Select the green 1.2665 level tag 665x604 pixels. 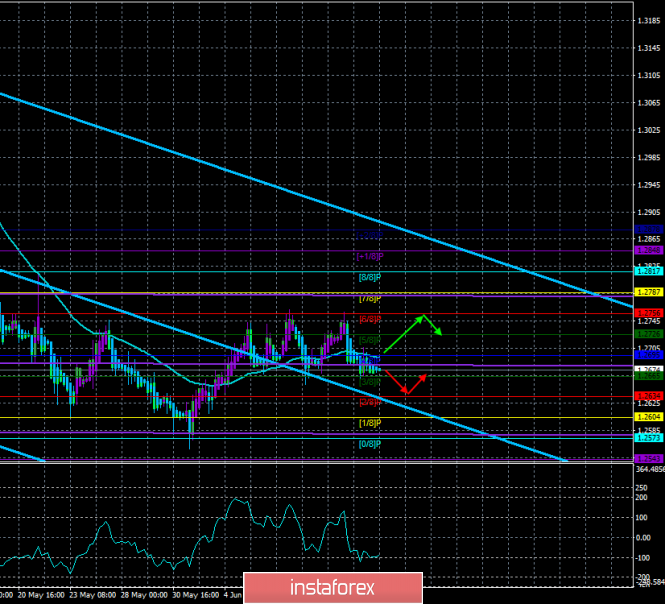[649, 376]
